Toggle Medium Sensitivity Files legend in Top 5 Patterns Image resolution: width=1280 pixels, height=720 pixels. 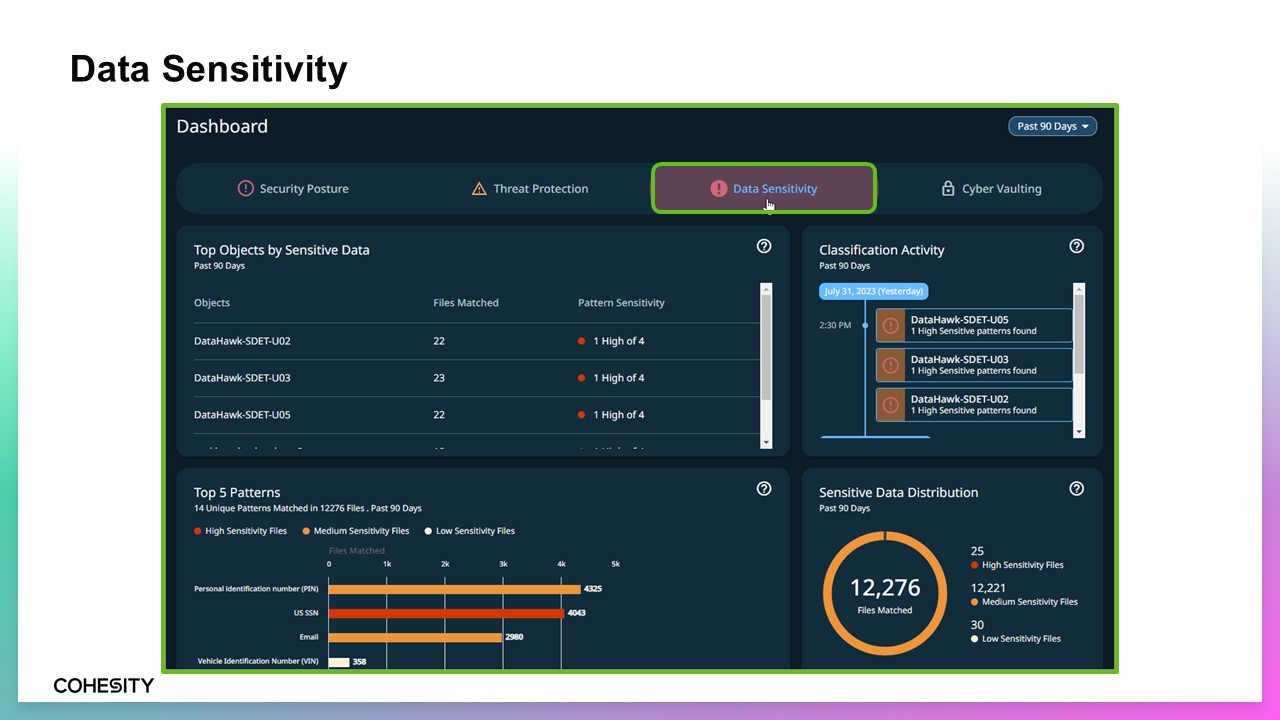click(355, 531)
